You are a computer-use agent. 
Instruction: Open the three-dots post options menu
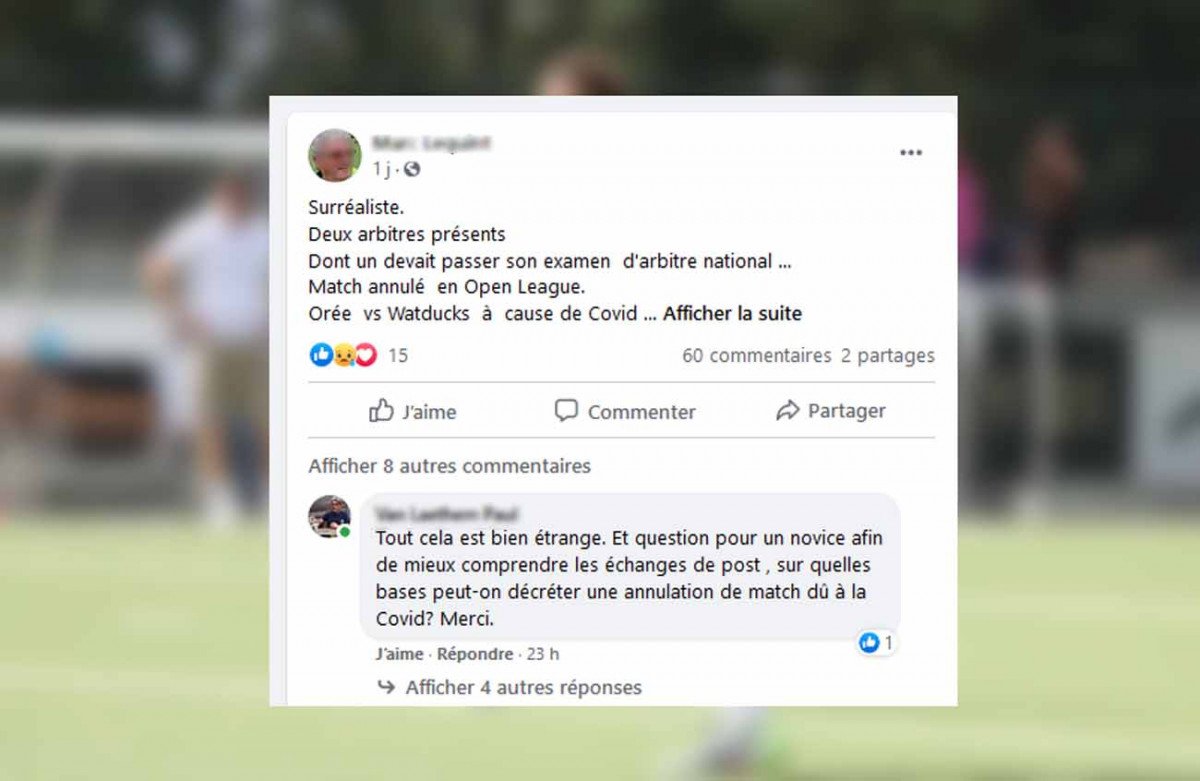[910, 153]
